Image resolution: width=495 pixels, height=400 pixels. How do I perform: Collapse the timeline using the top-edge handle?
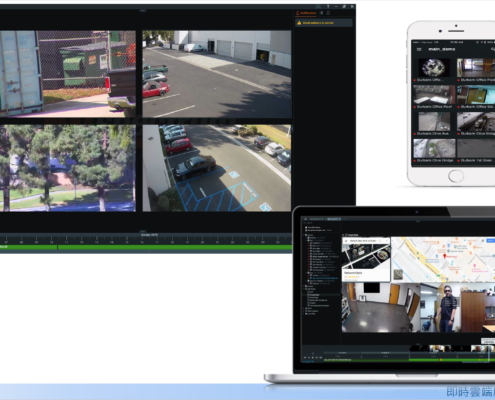point(143,231)
